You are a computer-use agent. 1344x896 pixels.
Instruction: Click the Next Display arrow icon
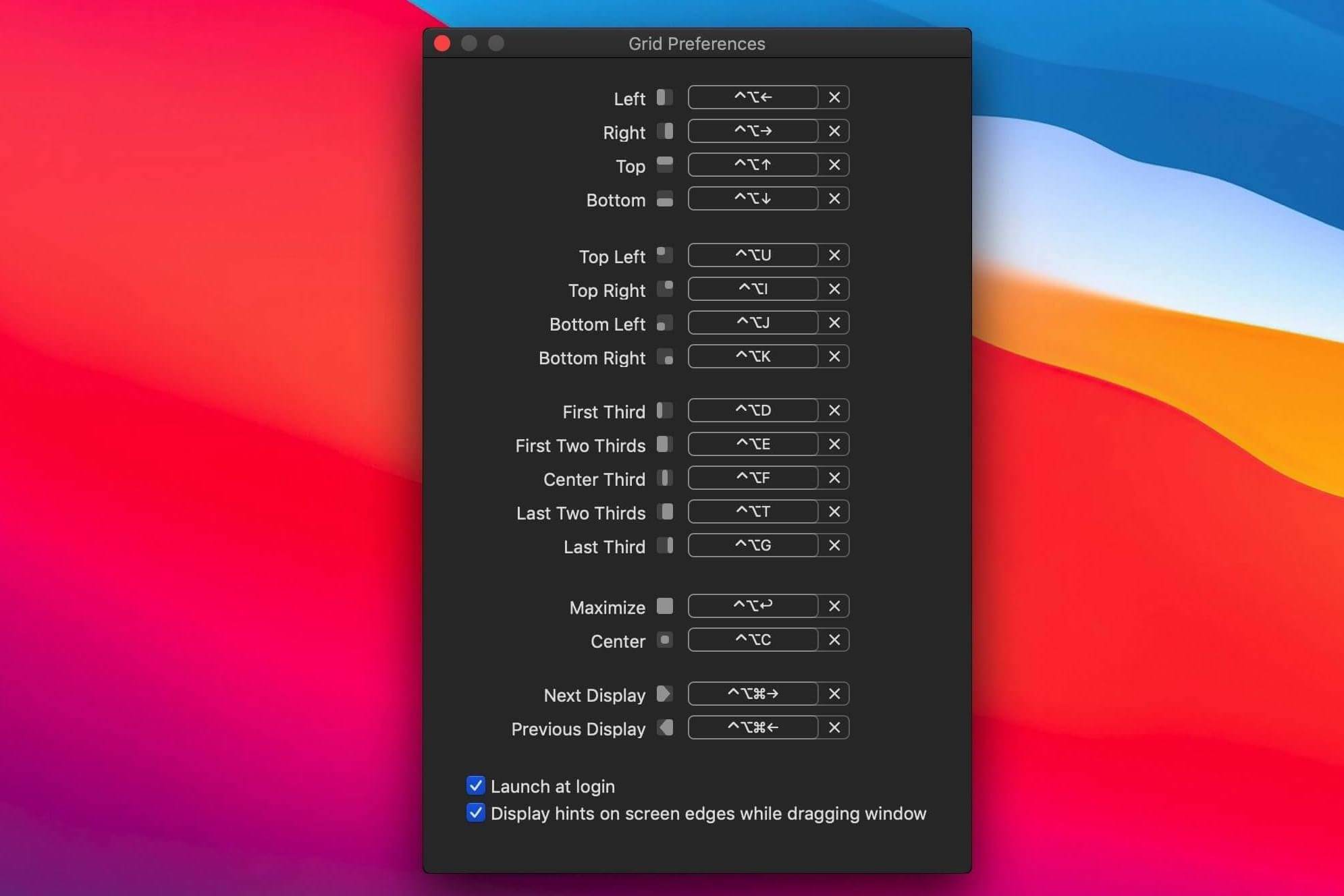click(x=665, y=694)
